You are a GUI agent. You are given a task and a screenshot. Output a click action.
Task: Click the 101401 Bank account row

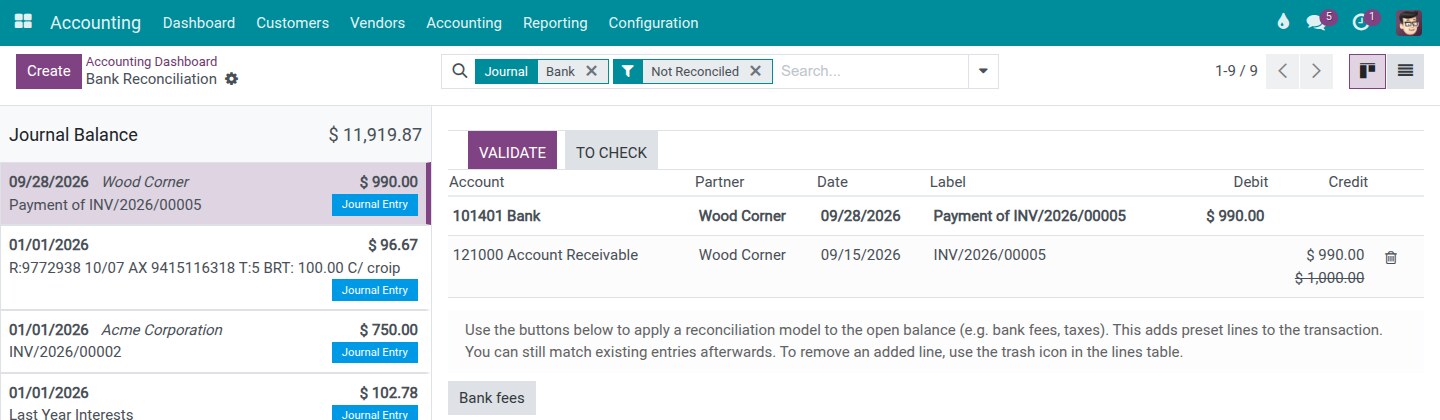(935, 216)
